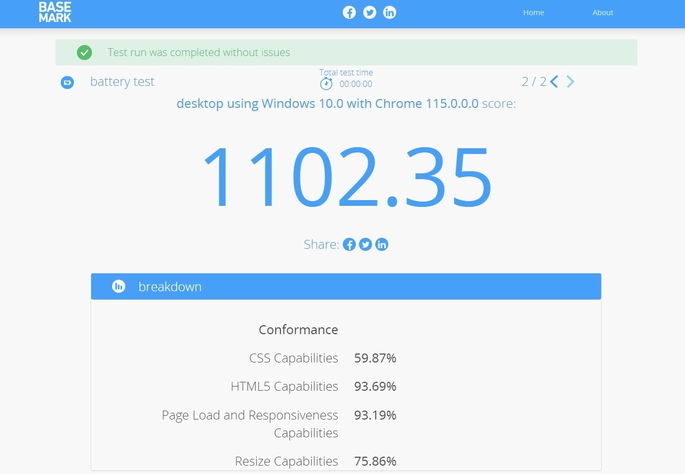Screen dimensions: 685x474
Task: Share score via Facebook icon below score
Action: click(350, 244)
